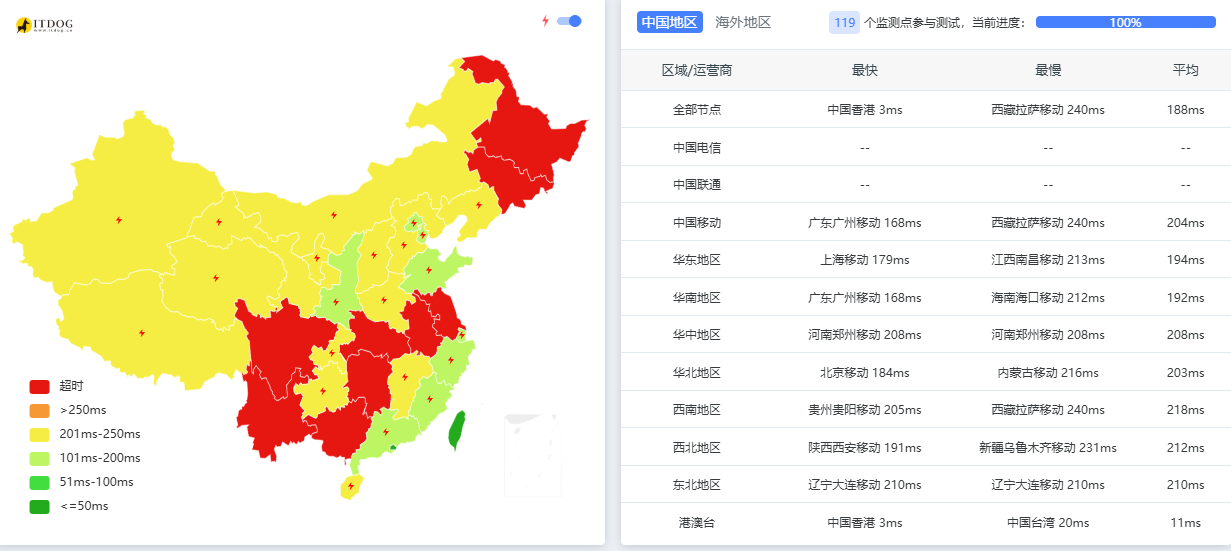The height and width of the screenshot is (551, 1231).
Task: Click the lightning marker in Xinjiang region
Action: pyautogui.click(x=119, y=220)
